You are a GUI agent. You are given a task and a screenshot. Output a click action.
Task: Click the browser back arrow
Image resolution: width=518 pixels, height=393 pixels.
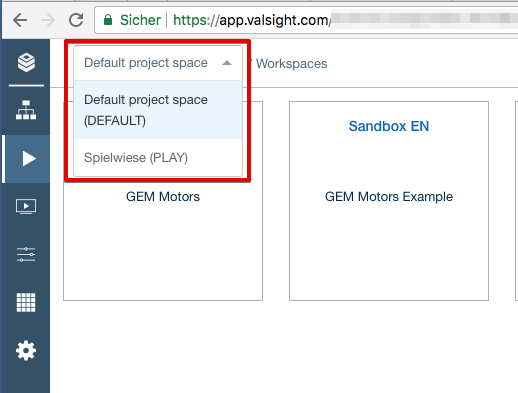pos(20,20)
